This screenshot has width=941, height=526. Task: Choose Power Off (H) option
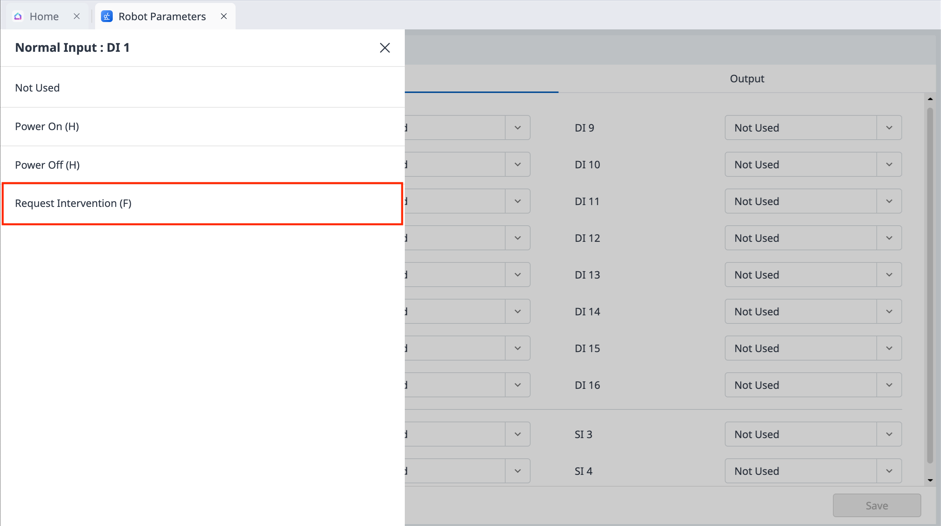click(202, 165)
